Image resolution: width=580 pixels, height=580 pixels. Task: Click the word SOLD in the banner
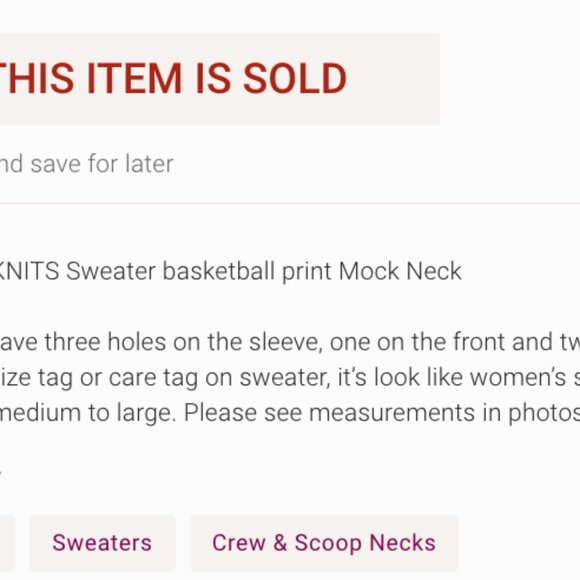295,78
